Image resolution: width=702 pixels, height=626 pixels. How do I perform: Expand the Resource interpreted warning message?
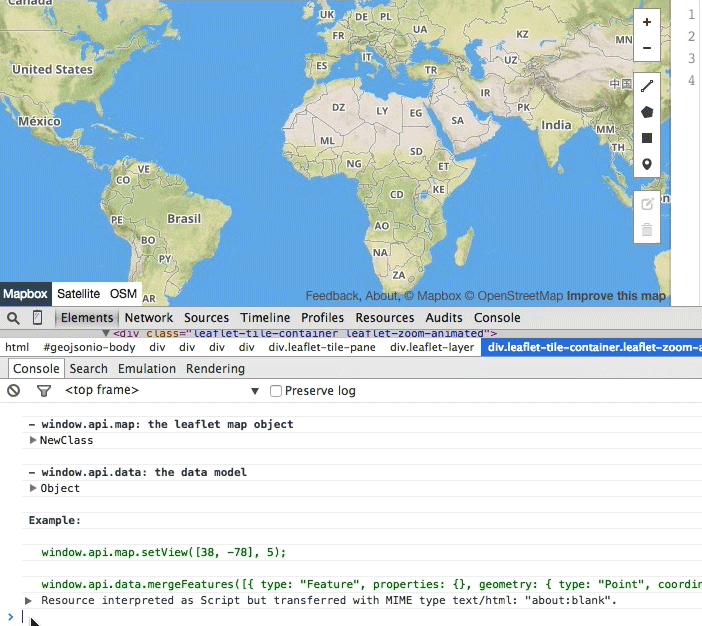click(28, 600)
